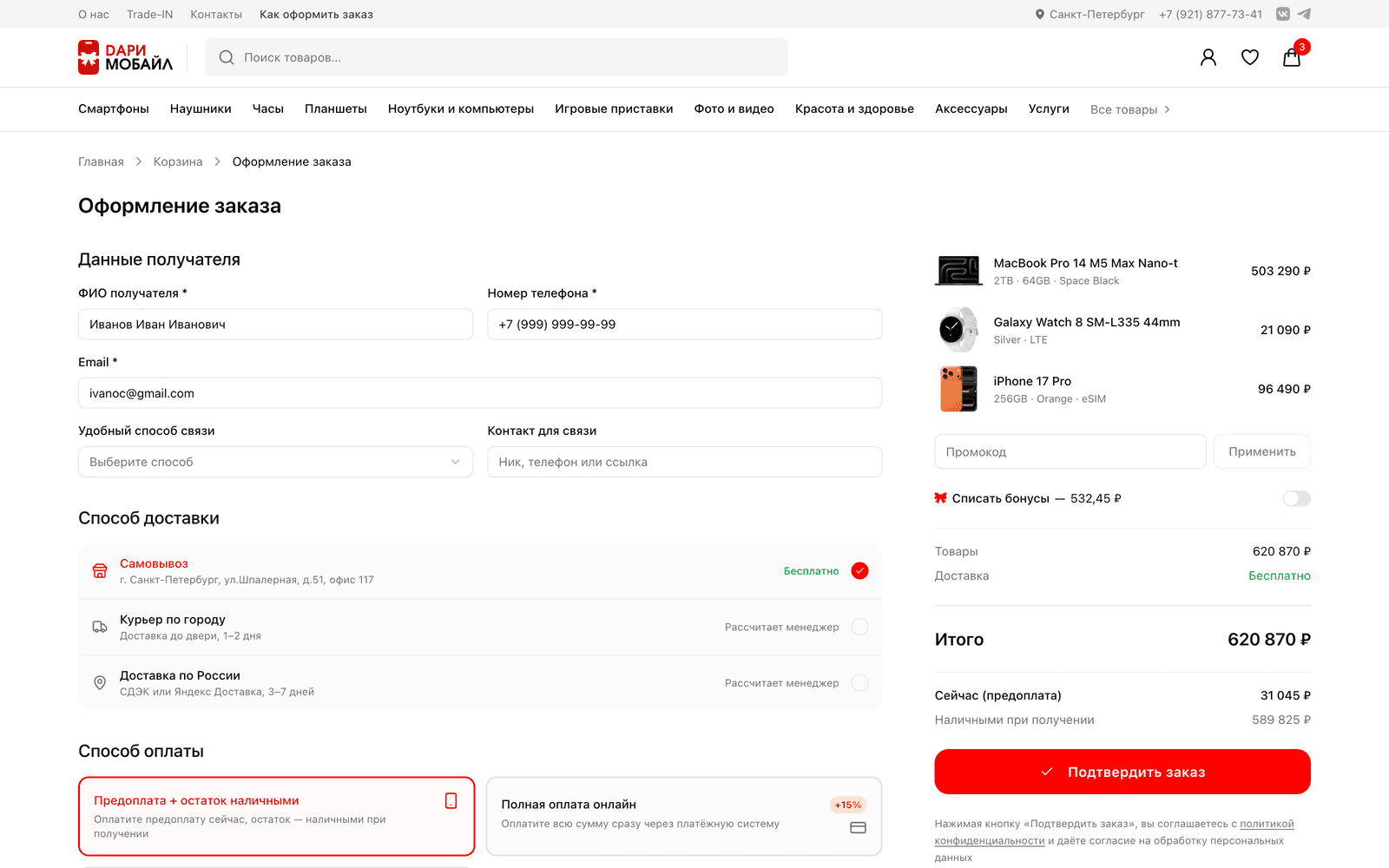Call the +7 (921) 877-73-41 phone link
Viewport: 1389px width, 868px height.
(x=1210, y=14)
